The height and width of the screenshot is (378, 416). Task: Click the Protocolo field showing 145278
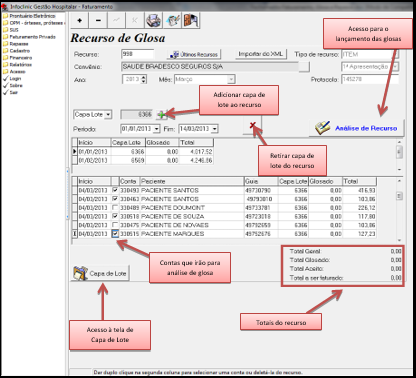click(x=370, y=79)
